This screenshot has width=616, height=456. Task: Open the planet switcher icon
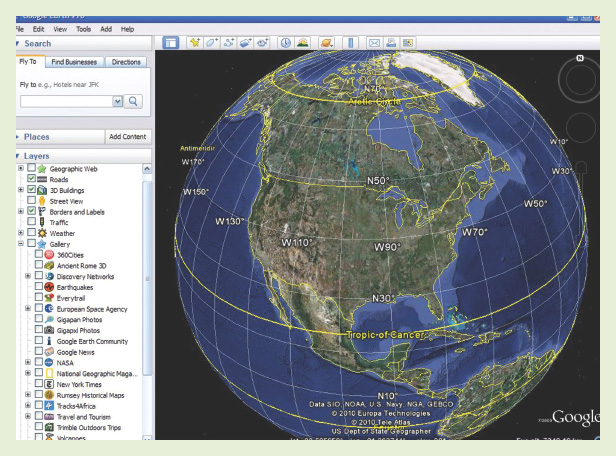point(326,43)
